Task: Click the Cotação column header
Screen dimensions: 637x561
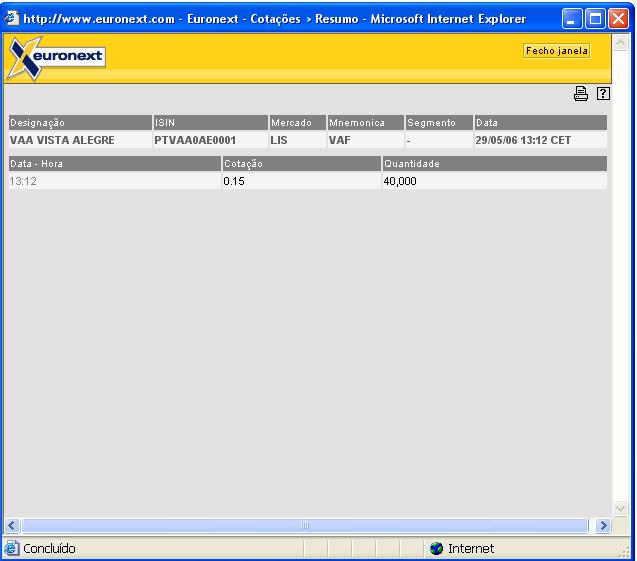Action: 300,163
